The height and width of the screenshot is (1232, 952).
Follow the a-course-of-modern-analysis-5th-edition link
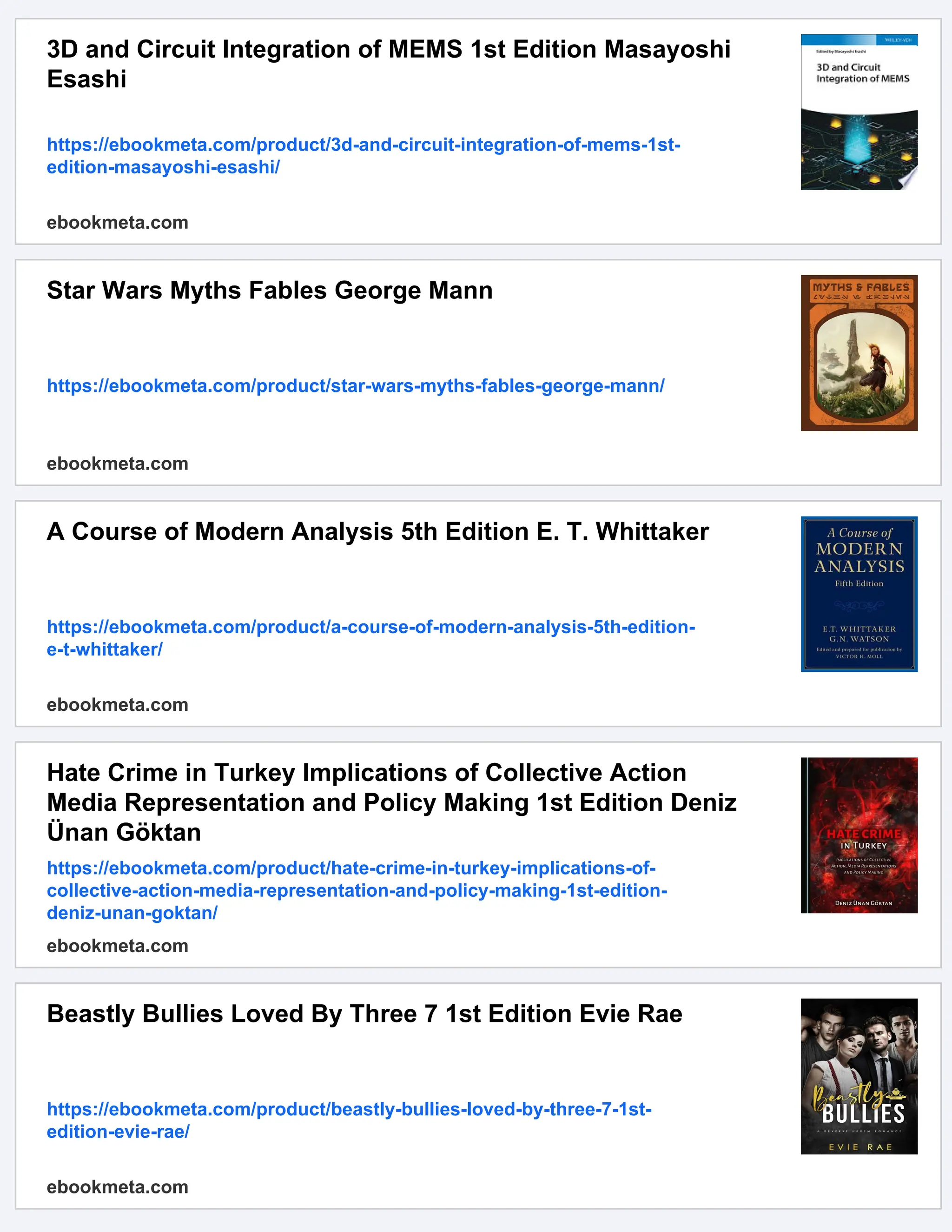click(x=371, y=638)
